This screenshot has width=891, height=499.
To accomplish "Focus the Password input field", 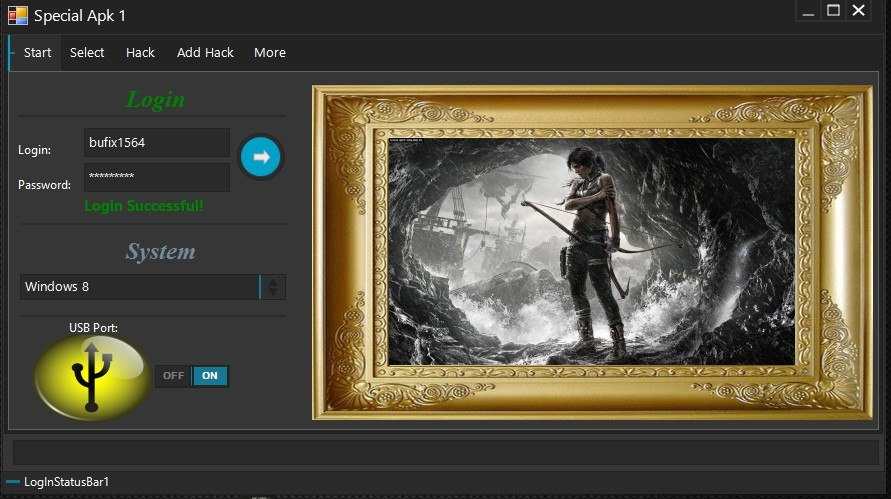I will [156, 177].
